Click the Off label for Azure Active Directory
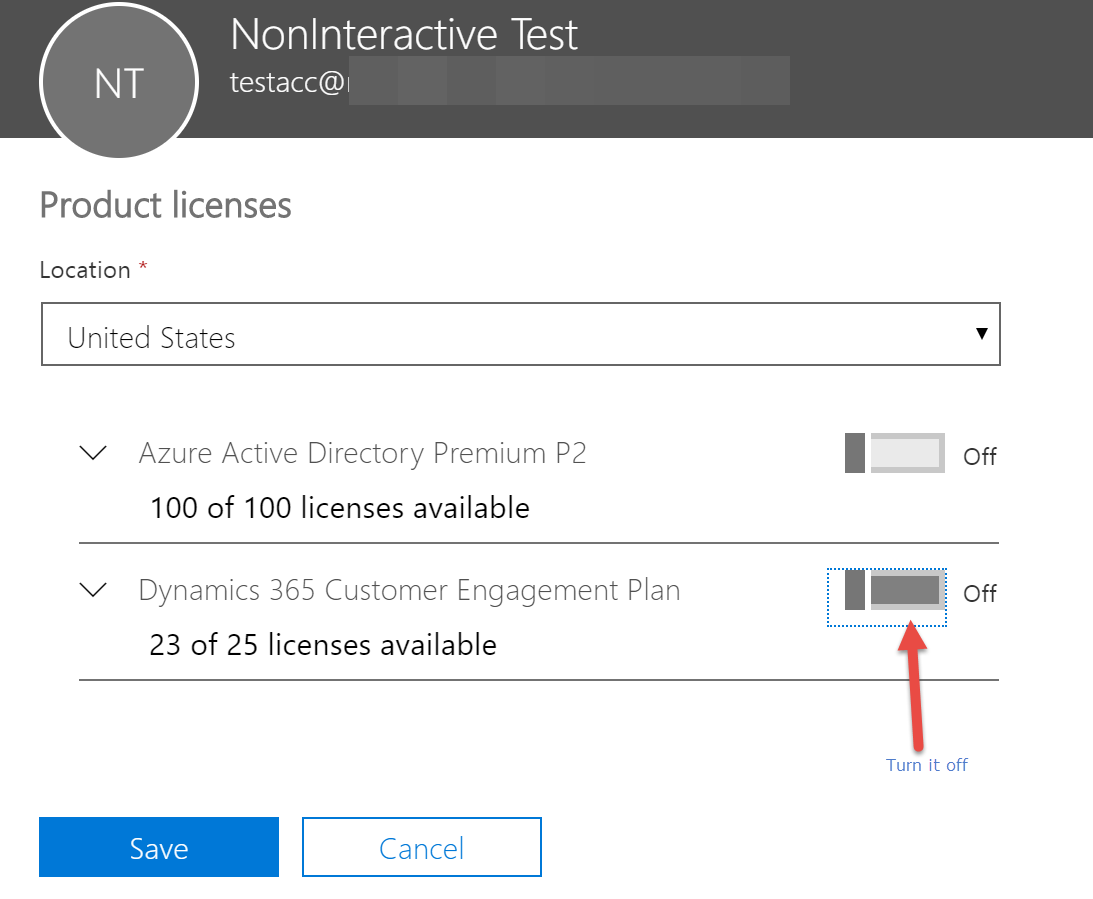Image resolution: width=1093 pixels, height=899 pixels. point(979,456)
